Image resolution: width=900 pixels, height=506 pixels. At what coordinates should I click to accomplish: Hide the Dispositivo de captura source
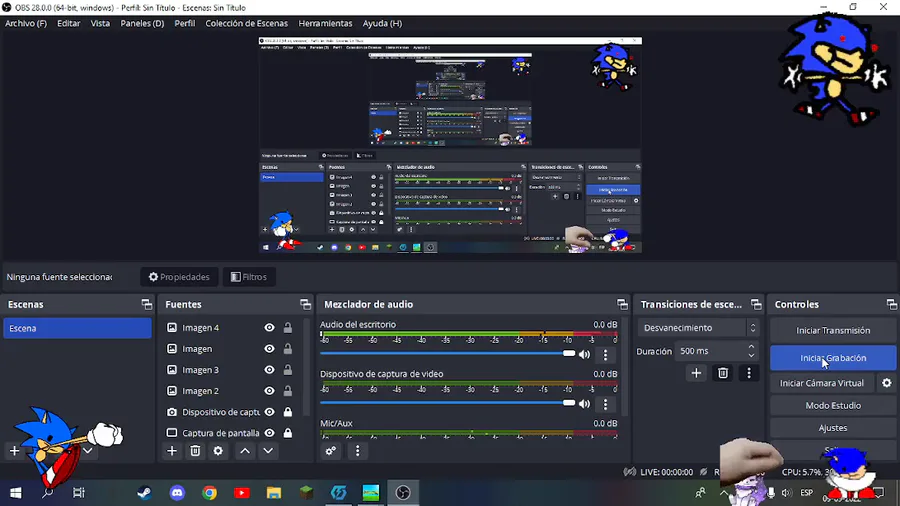click(x=269, y=412)
